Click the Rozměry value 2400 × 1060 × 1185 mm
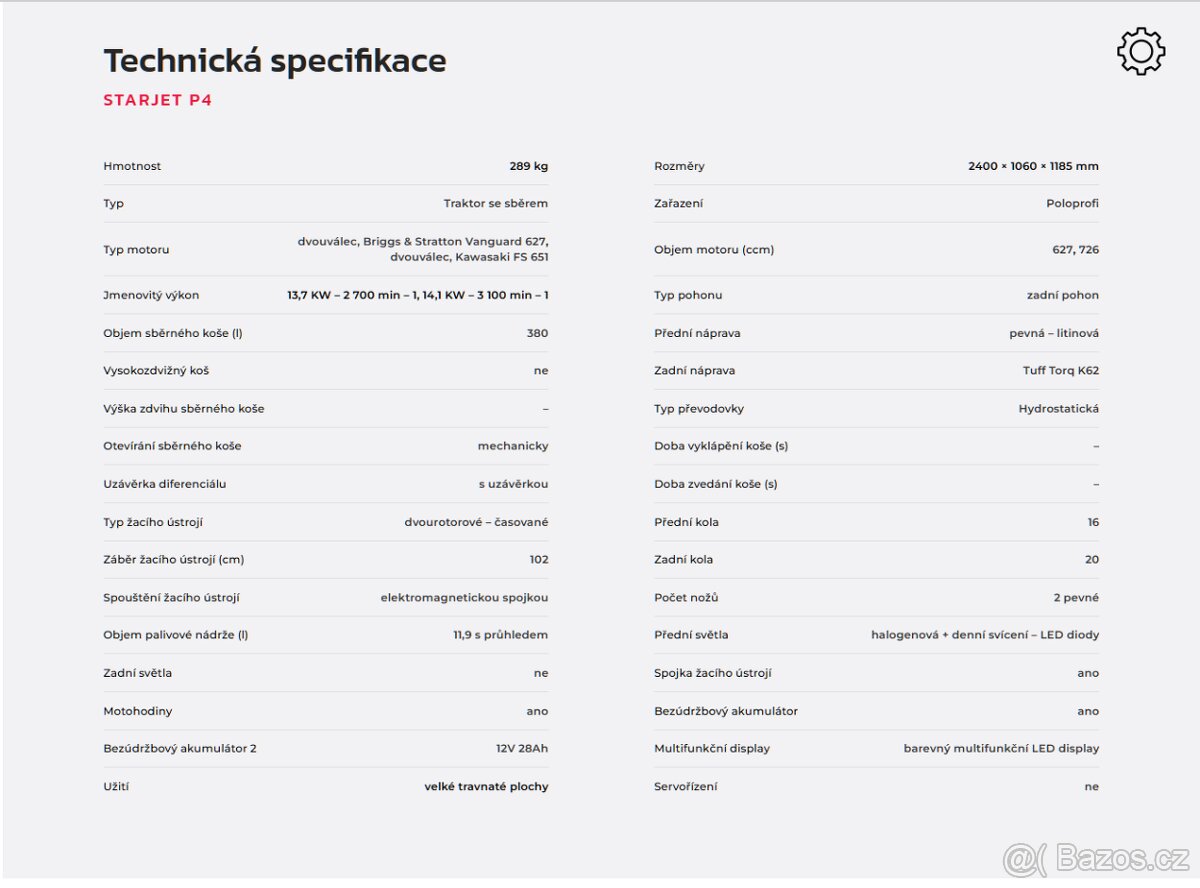The width and height of the screenshot is (1200, 888). pos(1033,166)
